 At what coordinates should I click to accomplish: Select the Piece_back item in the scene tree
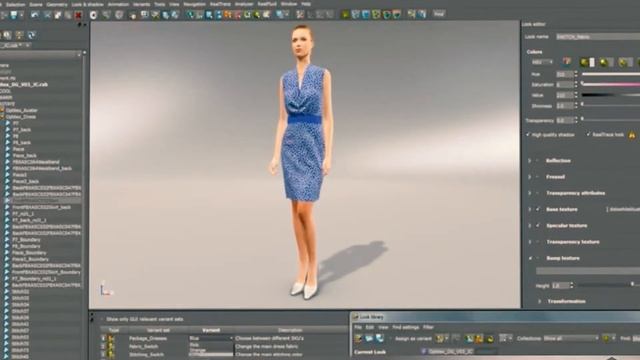(x=24, y=156)
